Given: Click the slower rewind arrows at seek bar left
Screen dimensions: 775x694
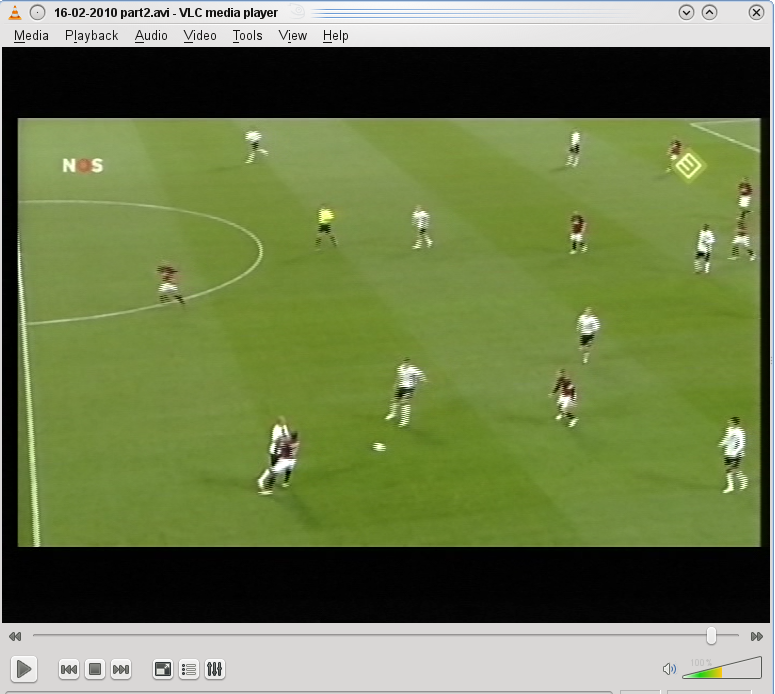Looking at the screenshot, I should click(x=15, y=636).
